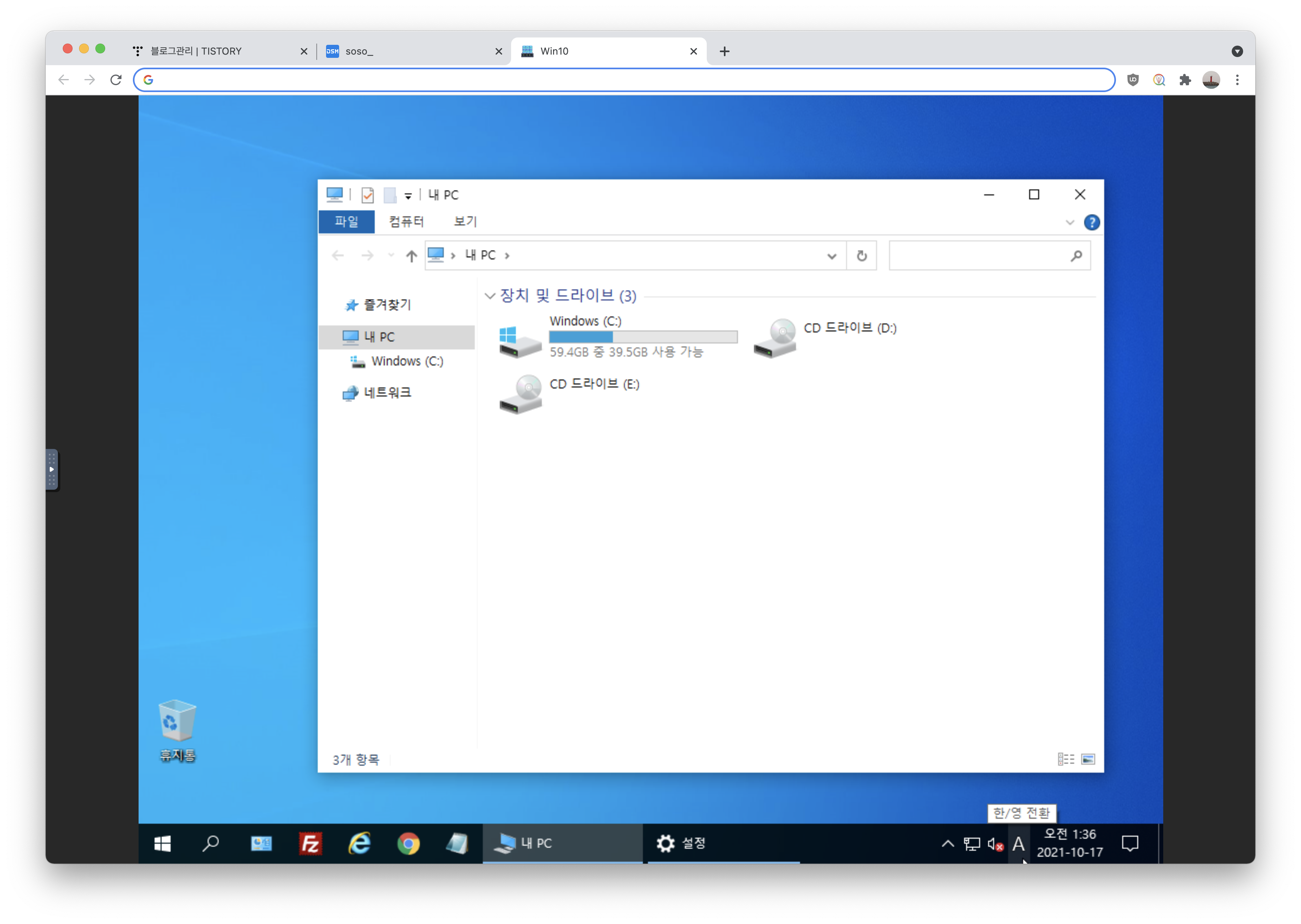The width and height of the screenshot is (1301, 924).
Task: Click the Explorer refresh button
Action: click(x=862, y=256)
